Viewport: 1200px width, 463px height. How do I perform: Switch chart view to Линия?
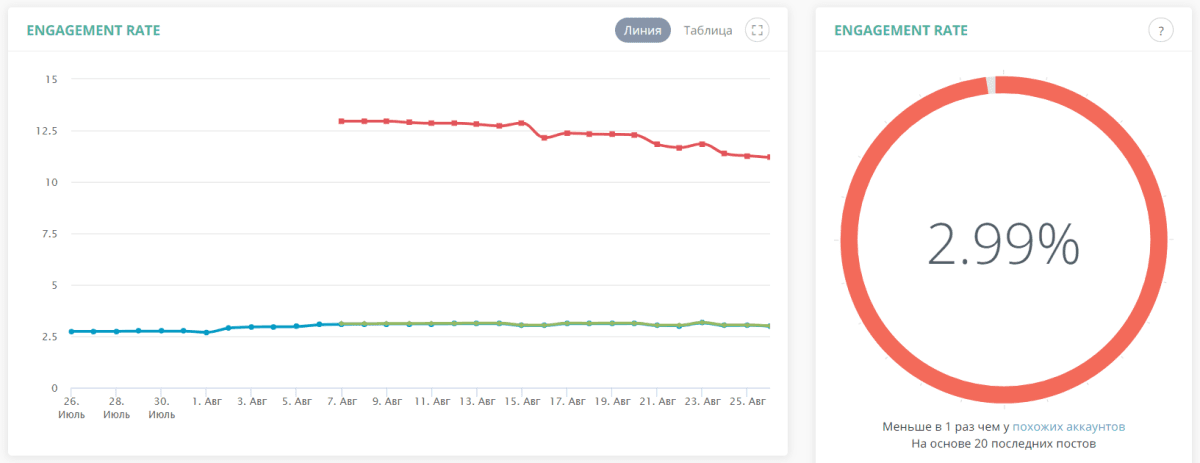(x=642, y=30)
